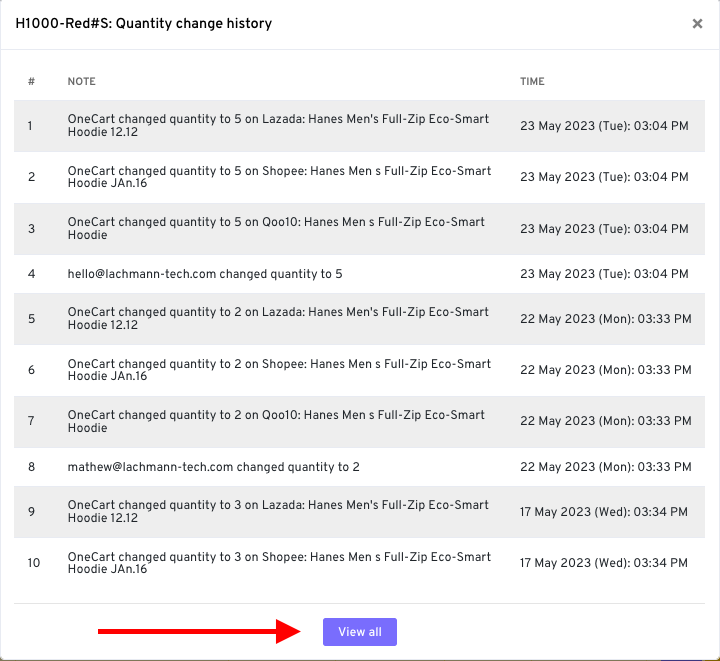Close the quantity change history dialog
The image size is (720, 661).
pos(697,24)
